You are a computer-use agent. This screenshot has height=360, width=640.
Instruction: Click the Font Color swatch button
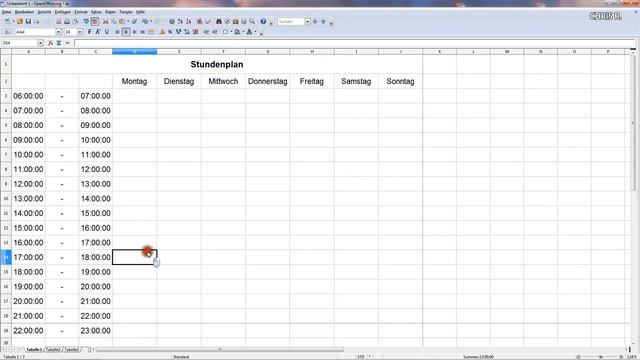[249, 32]
